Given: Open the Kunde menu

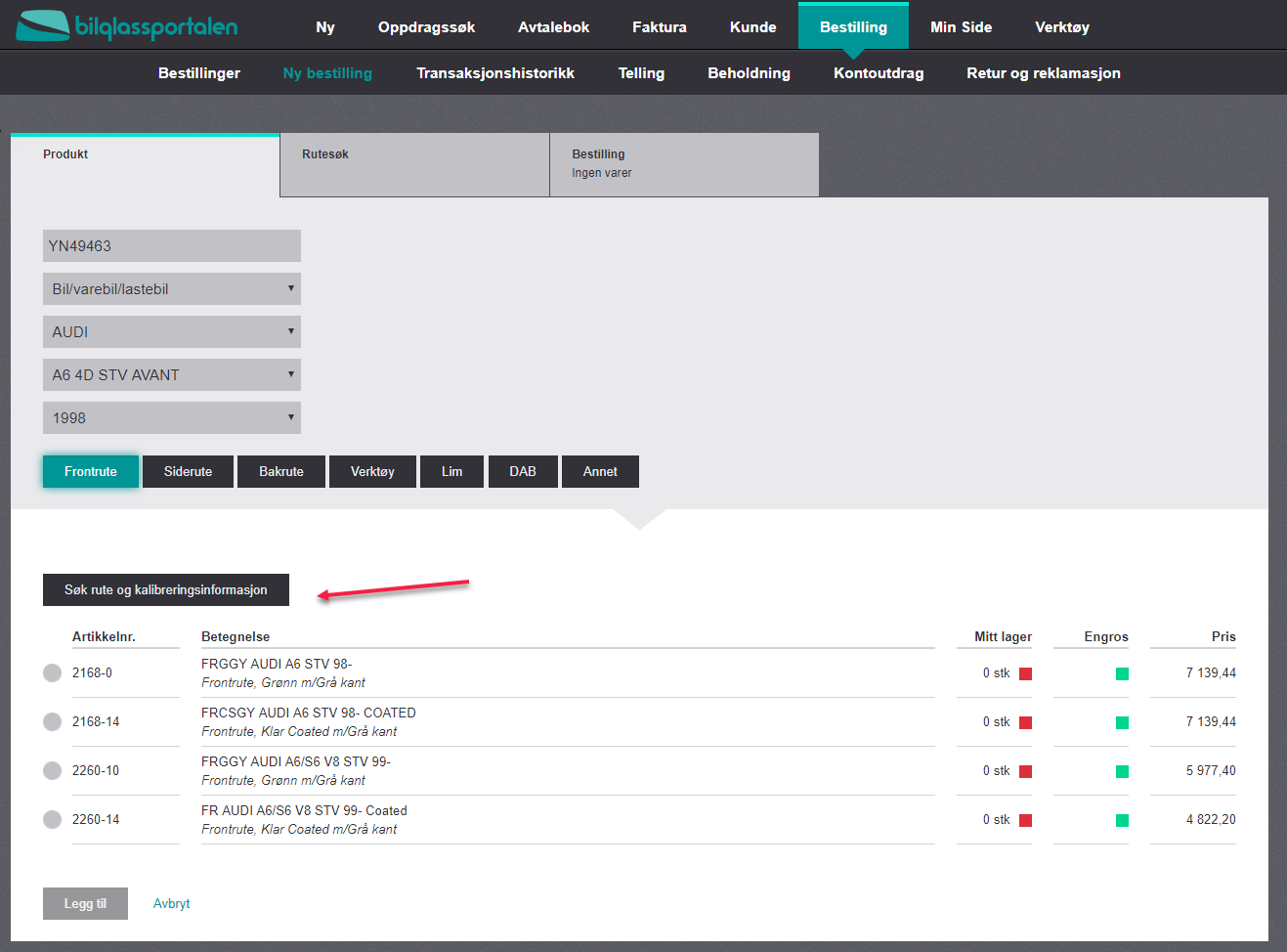Looking at the screenshot, I should 753,27.
